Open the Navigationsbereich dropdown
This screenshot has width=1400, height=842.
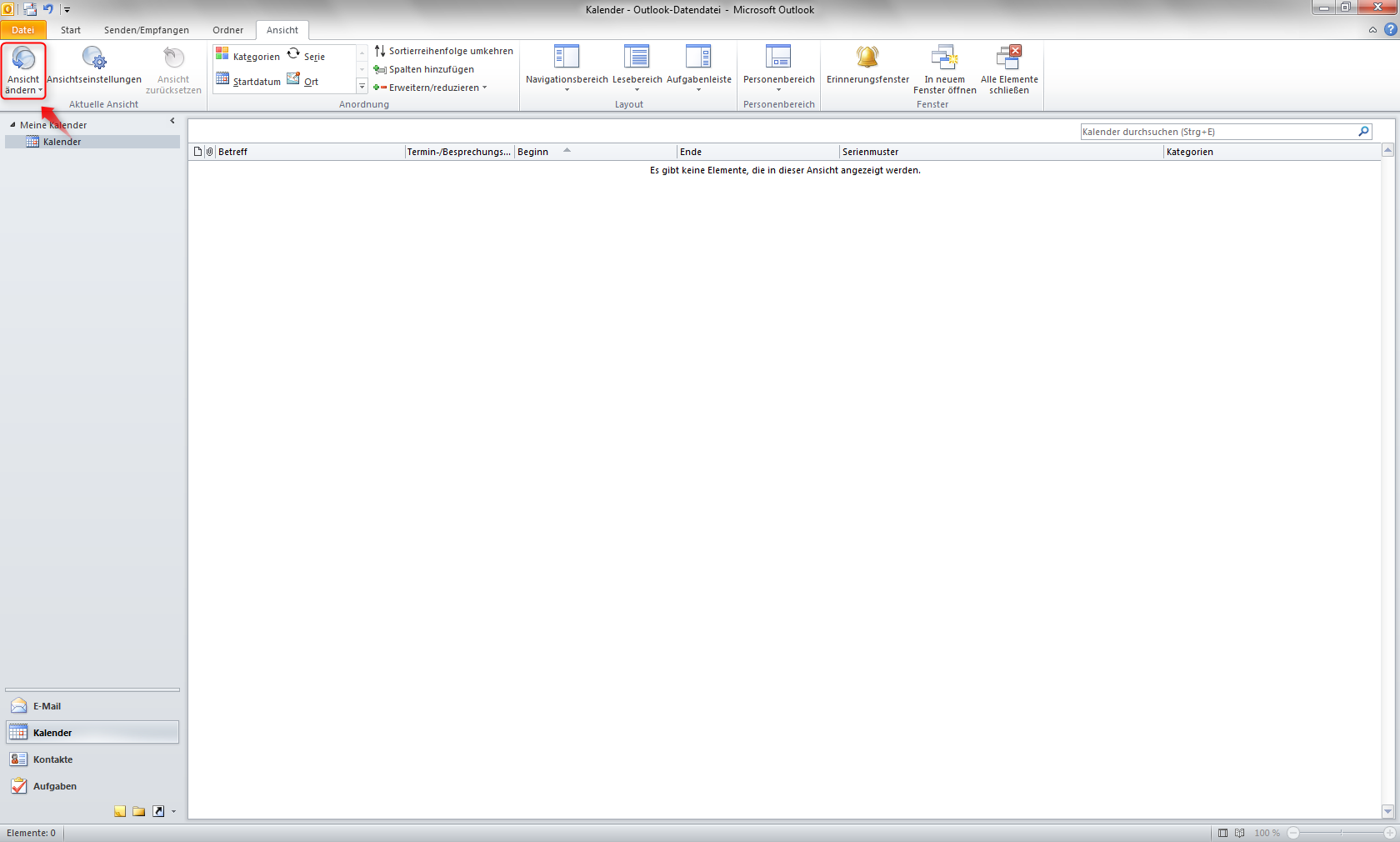pyautogui.click(x=567, y=70)
